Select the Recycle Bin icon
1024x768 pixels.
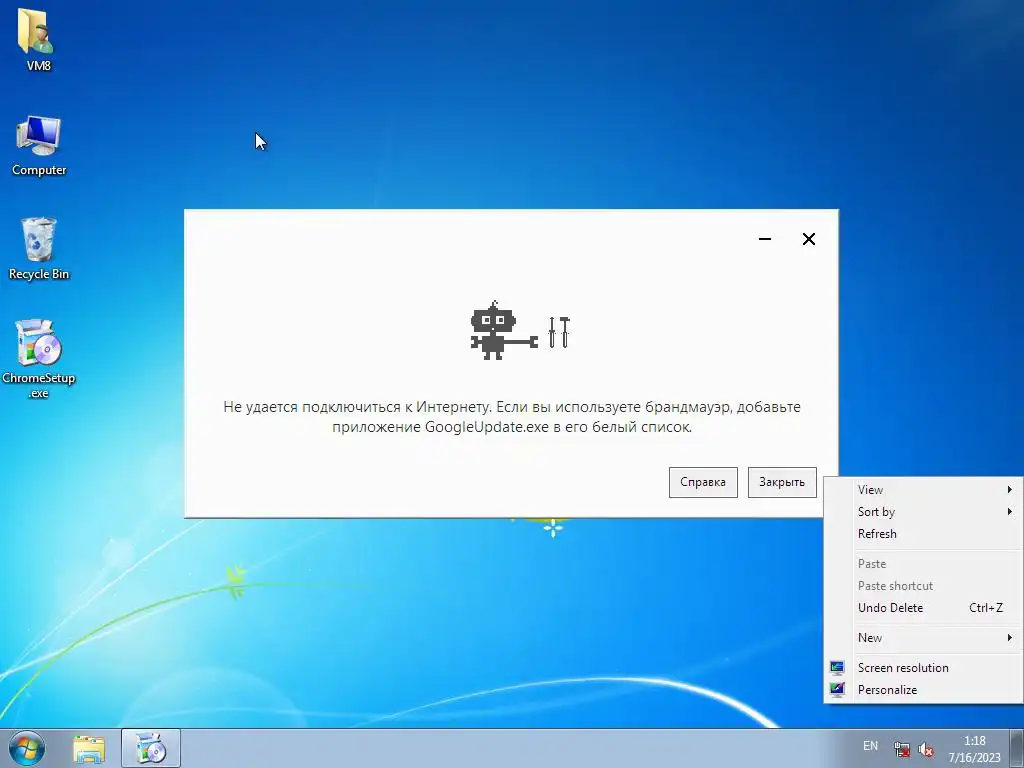pos(39,249)
